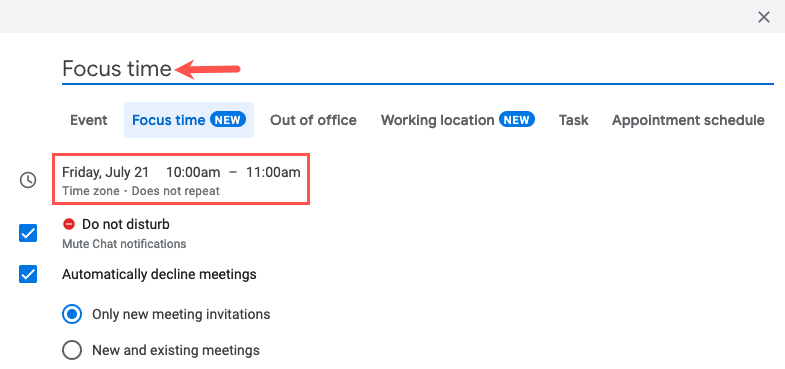
Task: Click the clock icon beside the date
Action: point(28,180)
